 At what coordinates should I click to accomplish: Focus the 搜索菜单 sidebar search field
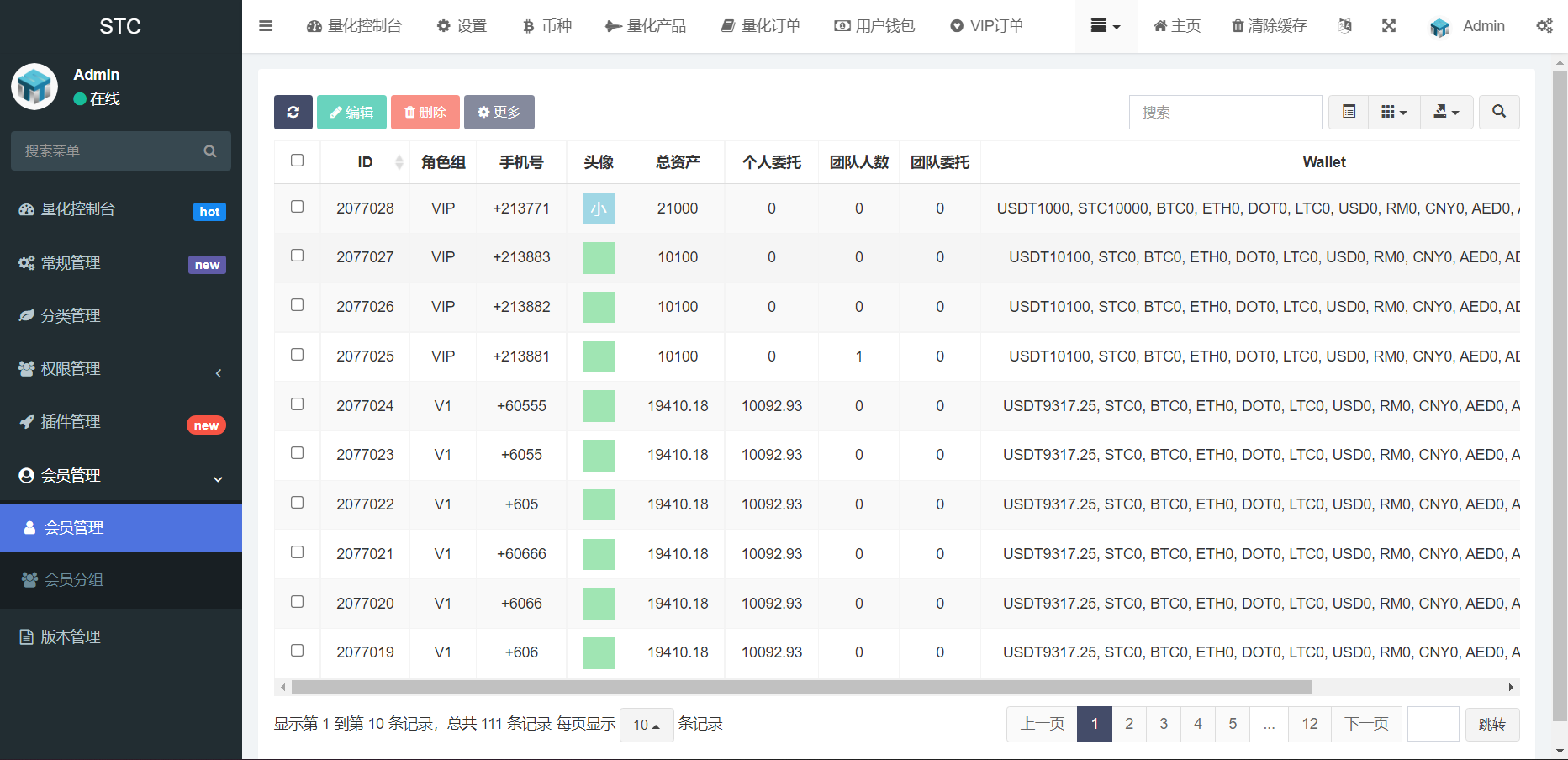(x=109, y=151)
